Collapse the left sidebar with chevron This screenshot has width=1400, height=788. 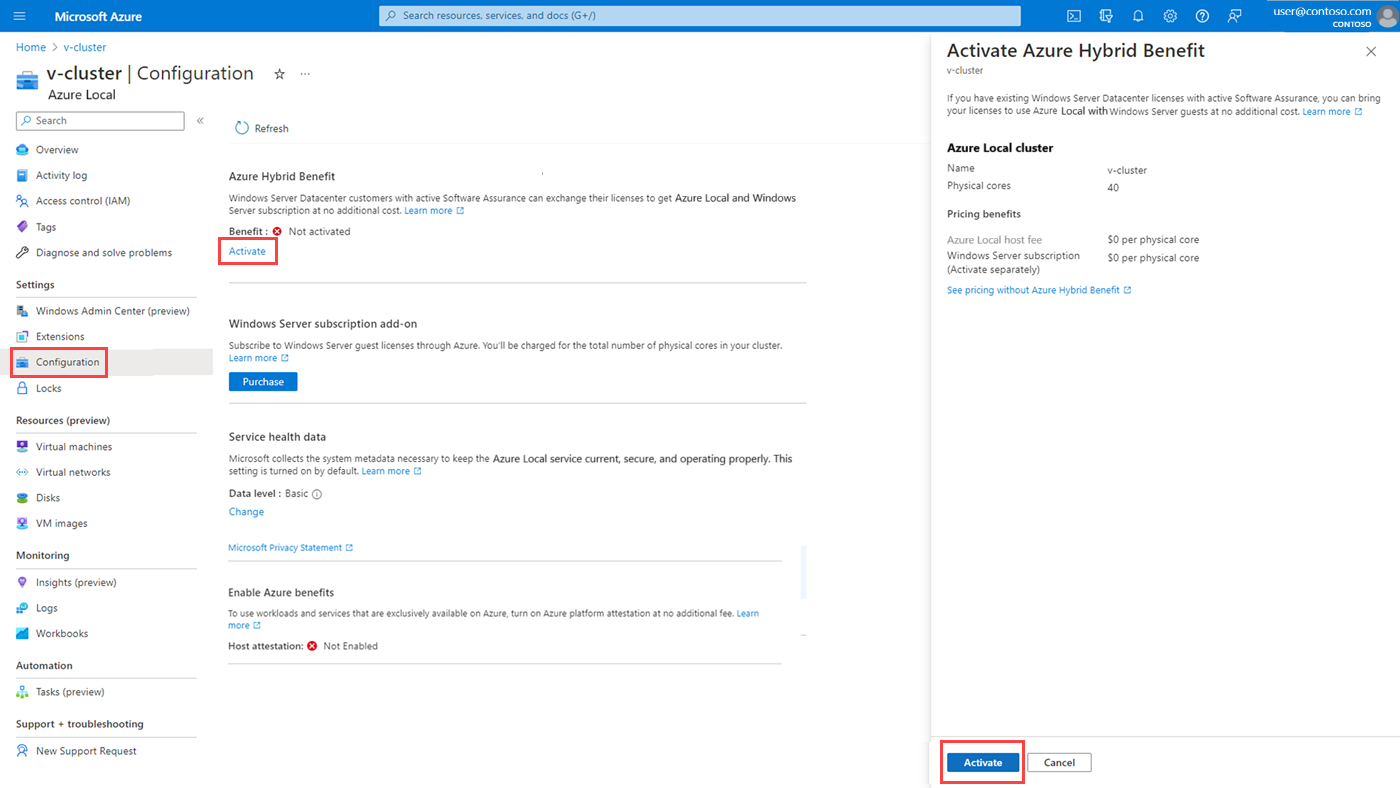pyautogui.click(x=200, y=121)
